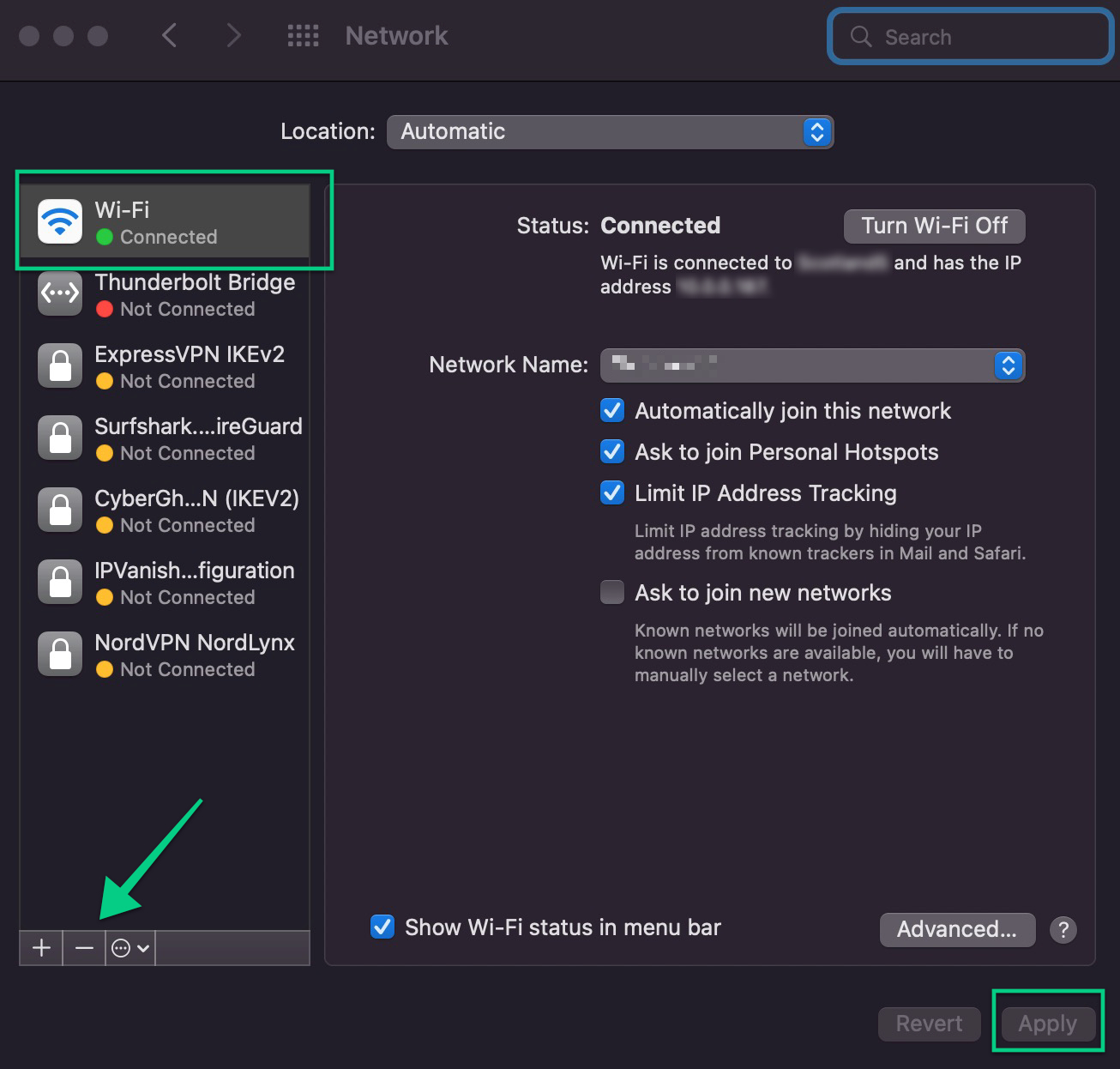1120x1069 pixels.
Task: Toggle Show Wi-Fi status in menu bar
Action: 382,927
